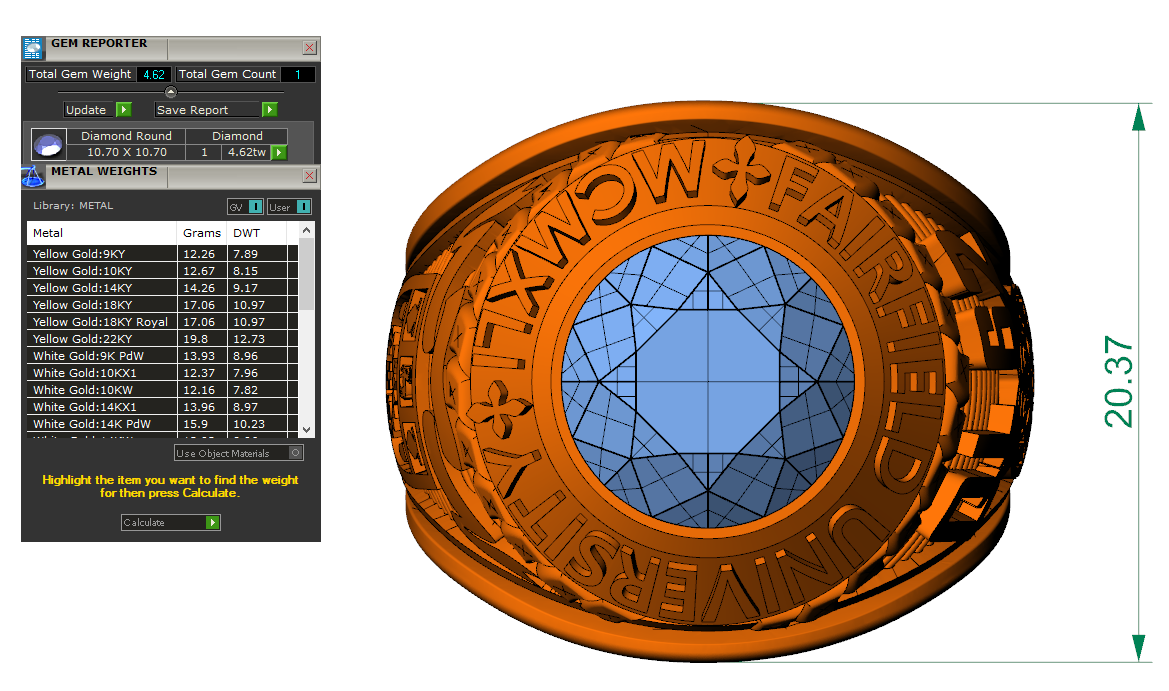Collapse the gem report with the divider arrow
The image size is (1169, 691).
tap(170, 92)
